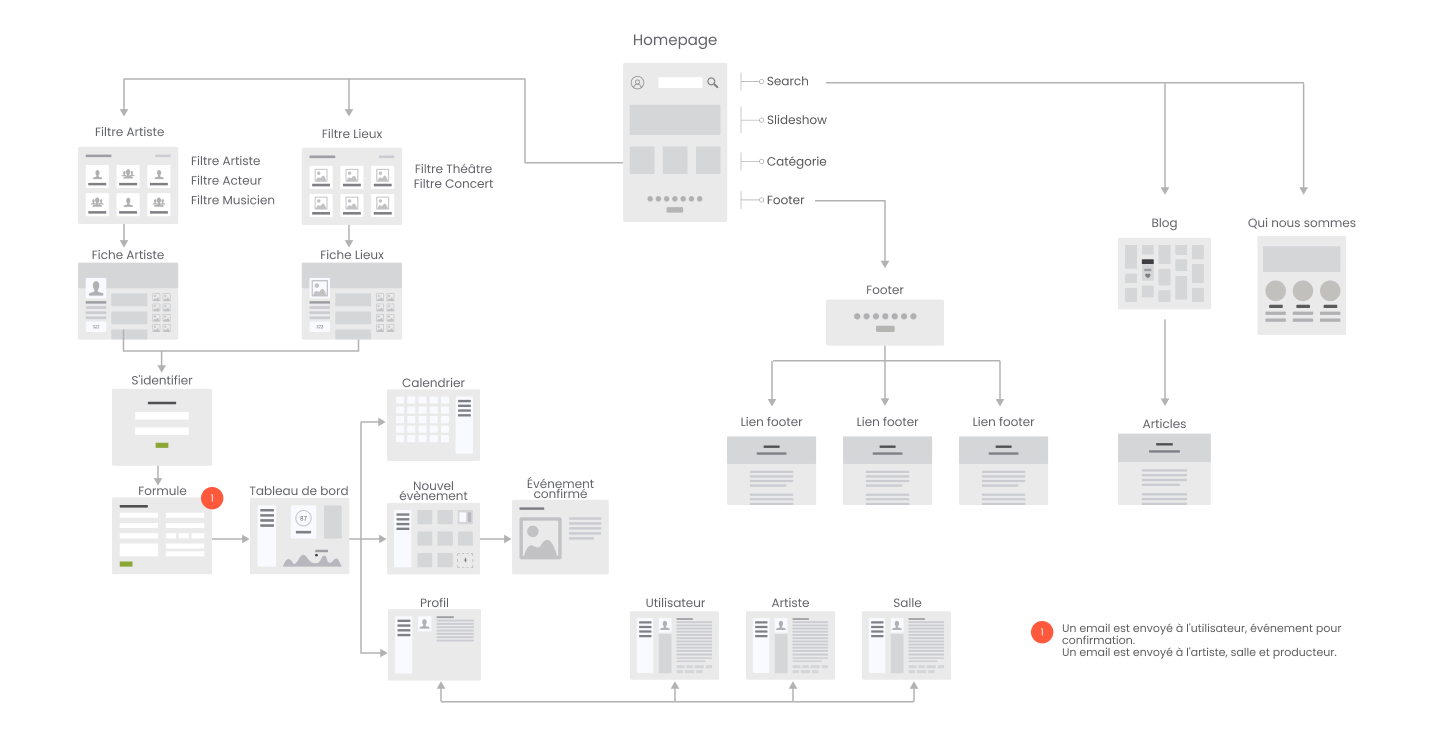Viewport: 1440px width, 750px height.
Task: Click the red badge 1 beside Formule
Action: pos(212,498)
